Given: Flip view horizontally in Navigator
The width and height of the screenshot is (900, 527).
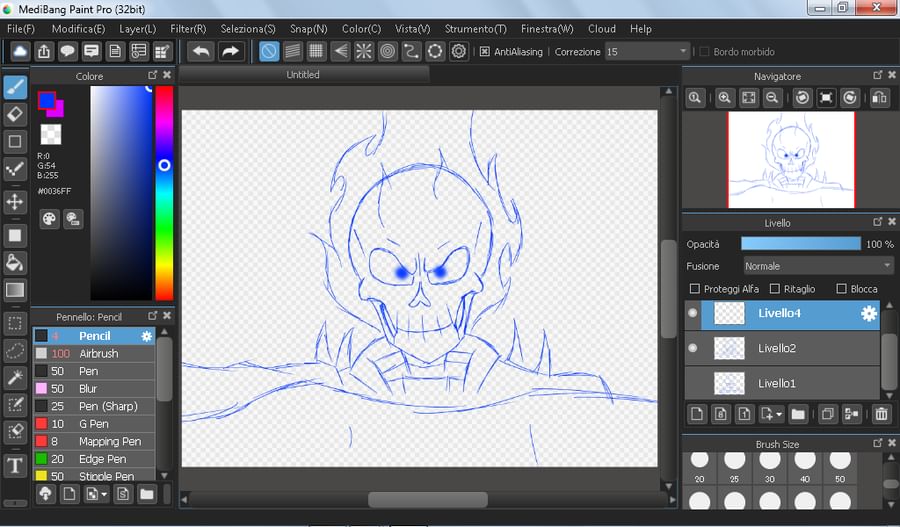Looking at the screenshot, I should pyautogui.click(x=879, y=98).
